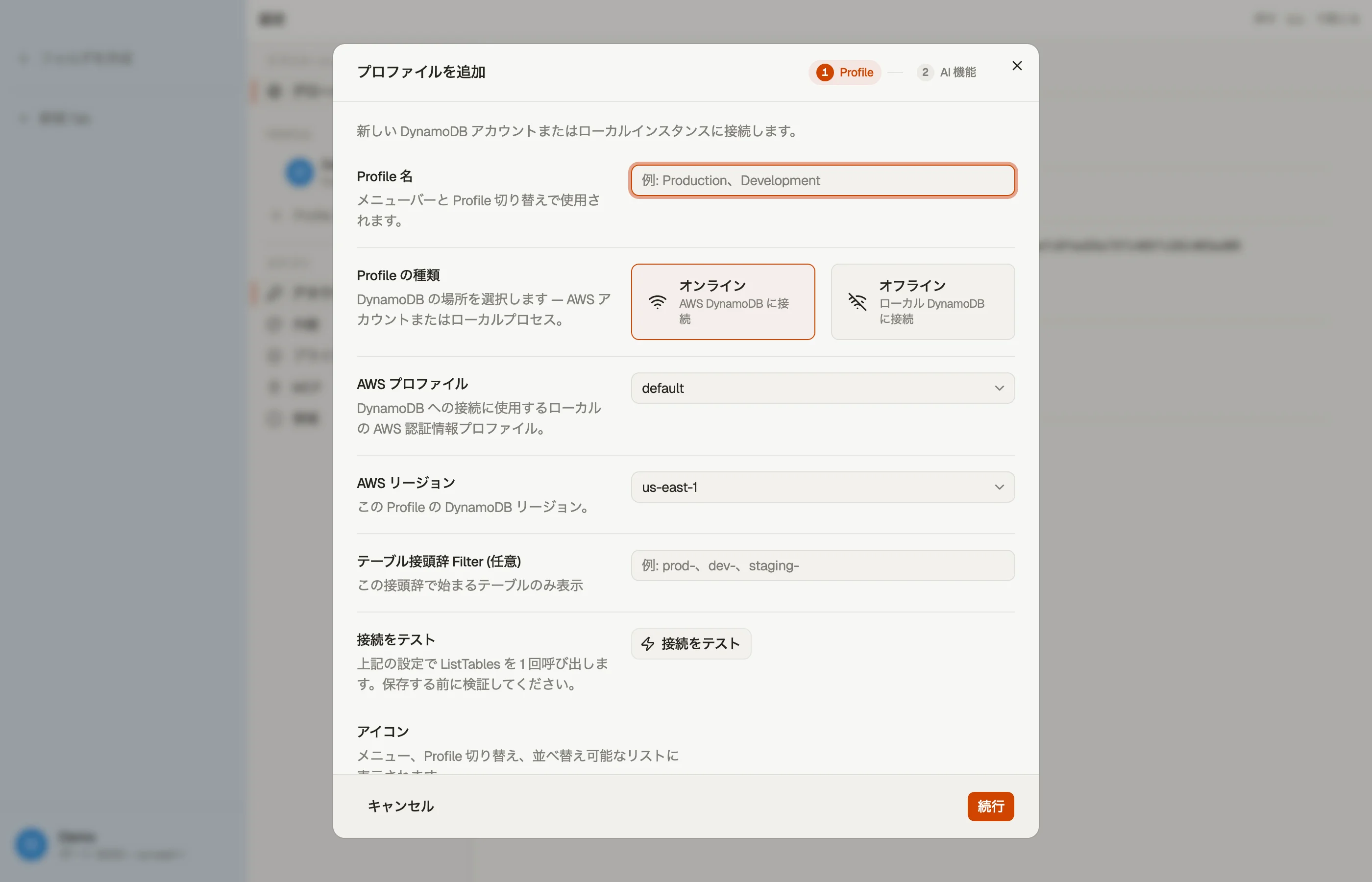Click the lightning bolt icon on 接続をテスト
This screenshot has width=1372, height=882.
(648, 644)
